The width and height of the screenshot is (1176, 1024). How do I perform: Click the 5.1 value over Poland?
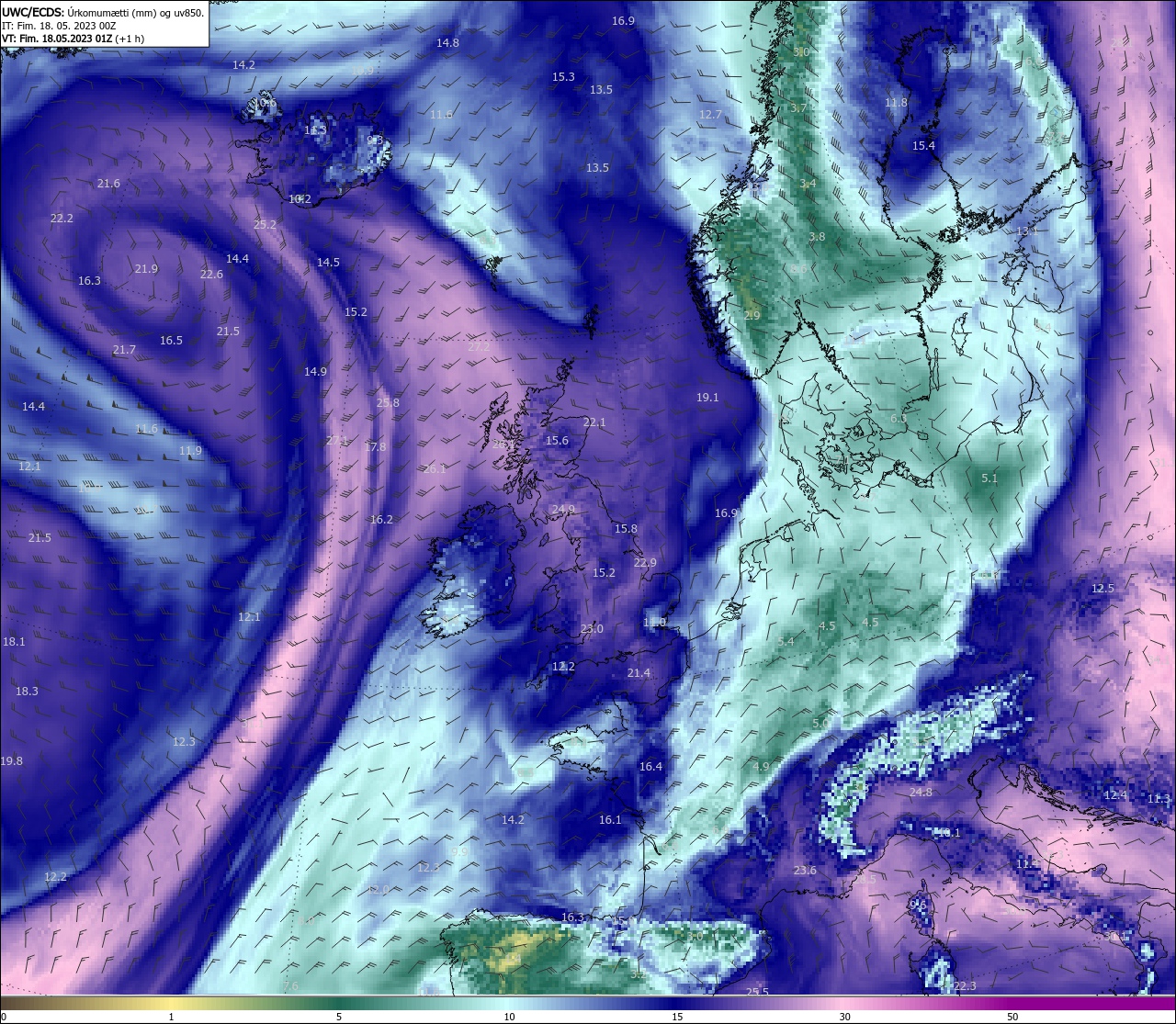pos(989,478)
